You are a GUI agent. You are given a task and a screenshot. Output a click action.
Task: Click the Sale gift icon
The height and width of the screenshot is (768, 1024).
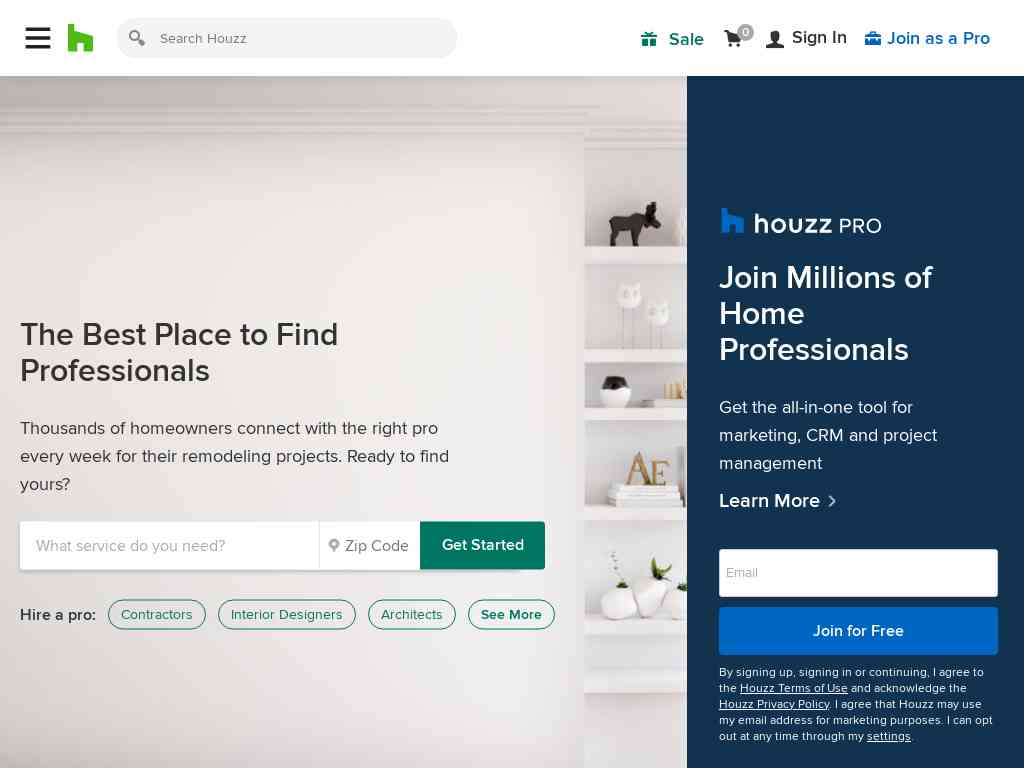pyautogui.click(x=648, y=39)
